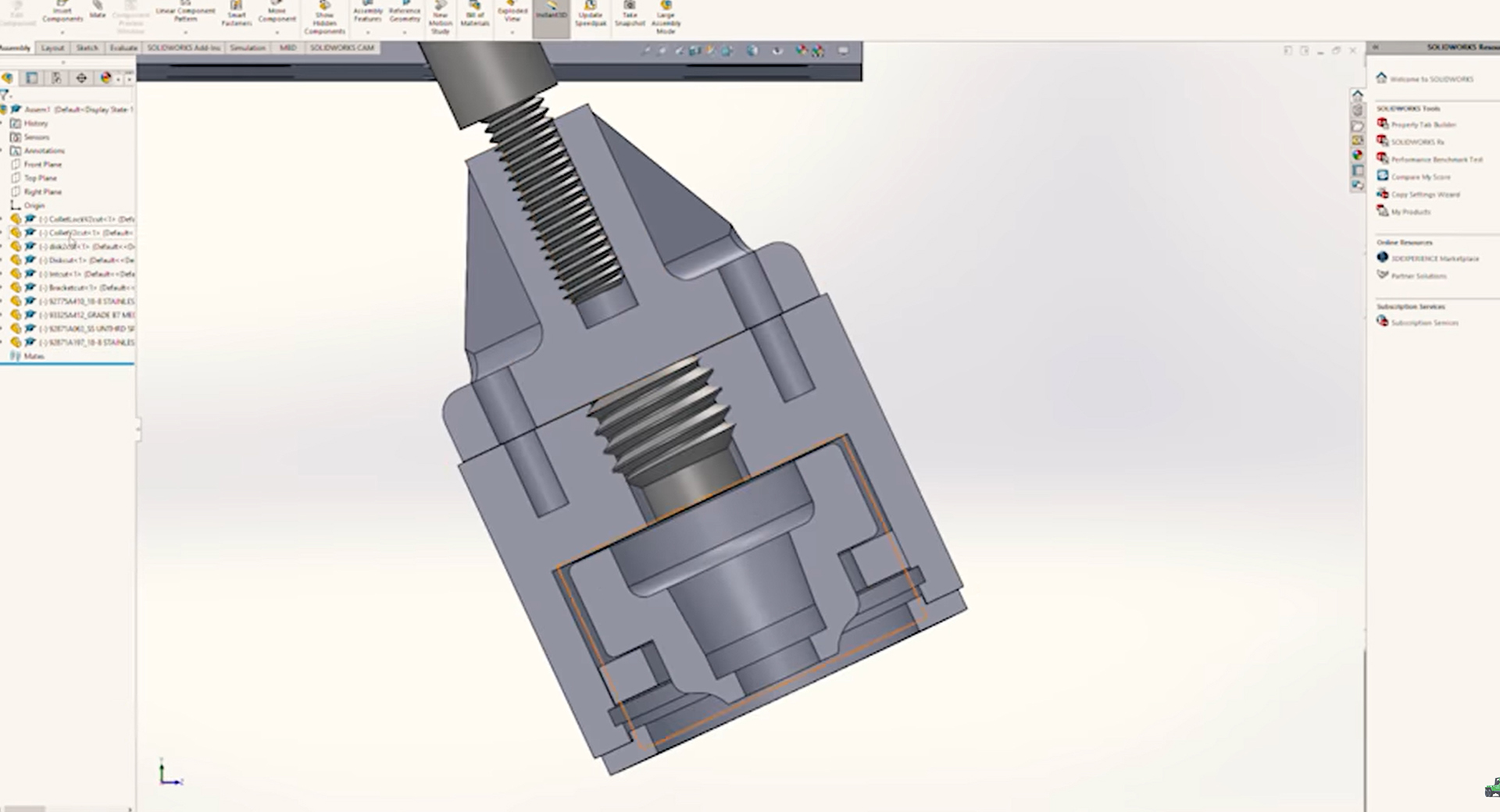Viewport: 1500px width, 812px height.
Task: Click the Take Snapshot icon
Action: tap(630, 14)
